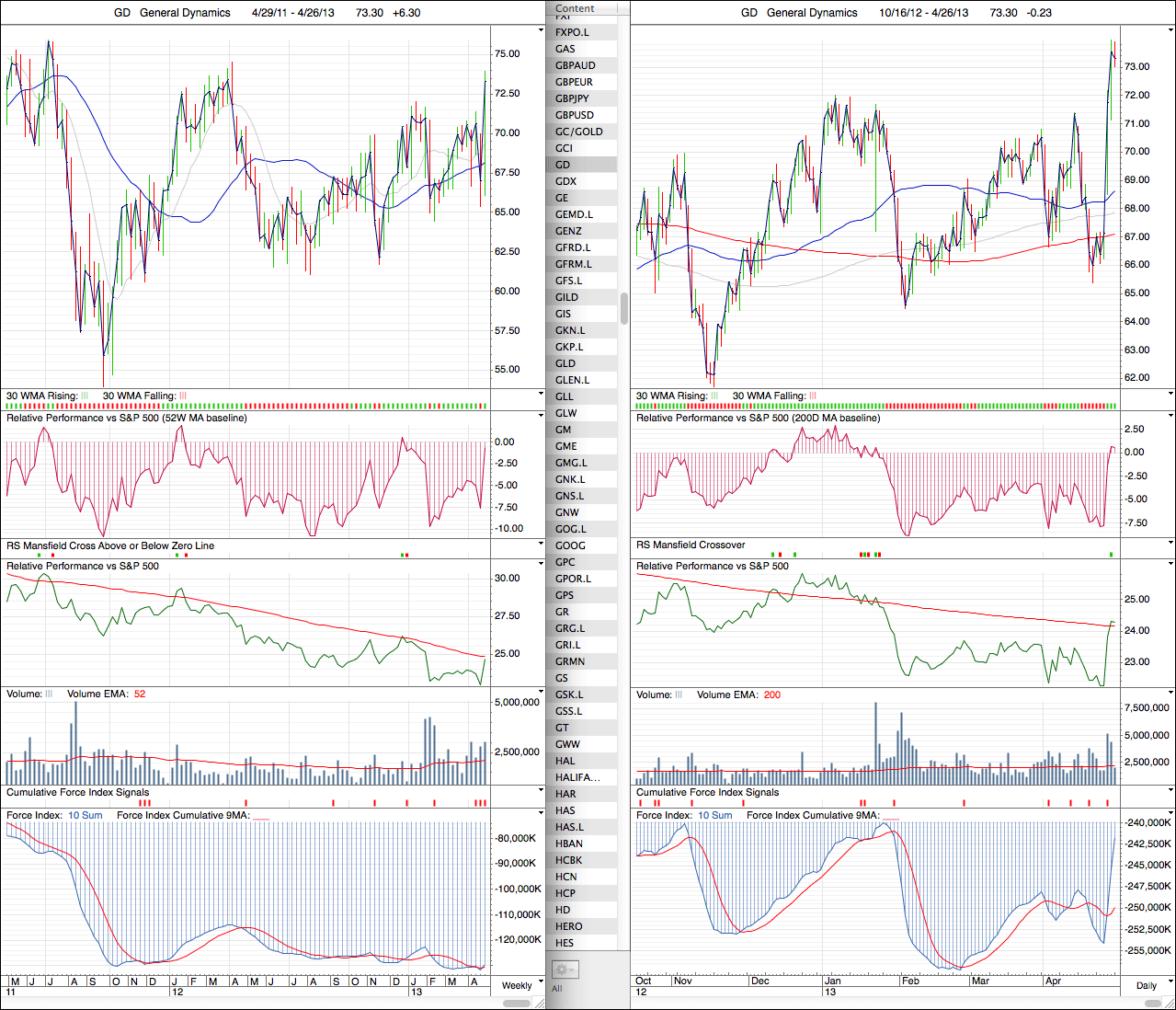Expand the daily Volume panel menu arrow
Image resolution: width=1176 pixels, height=1010 pixels.
click(1170, 694)
